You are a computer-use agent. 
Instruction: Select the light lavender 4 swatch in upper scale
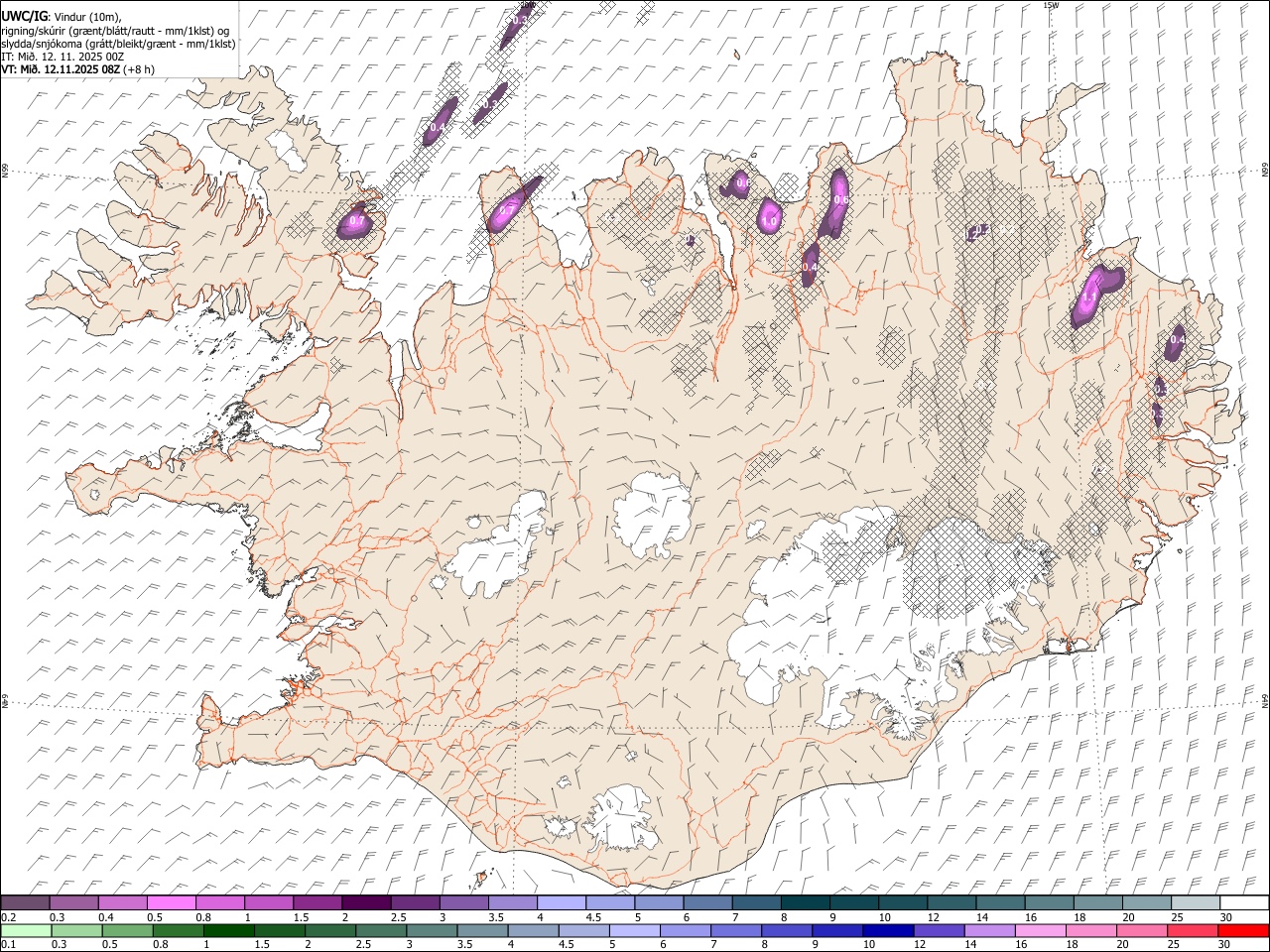[x=561, y=903]
